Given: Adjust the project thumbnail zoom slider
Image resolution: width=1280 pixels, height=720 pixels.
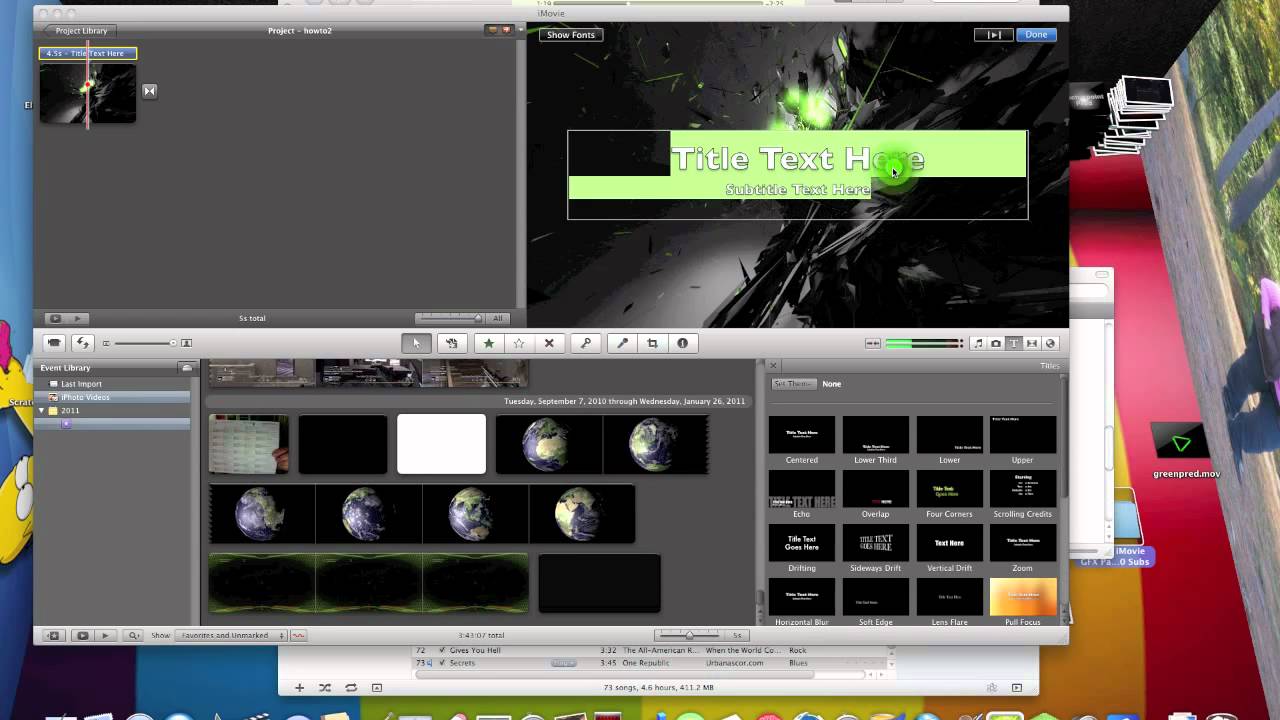Looking at the screenshot, I should click(450, 318).
